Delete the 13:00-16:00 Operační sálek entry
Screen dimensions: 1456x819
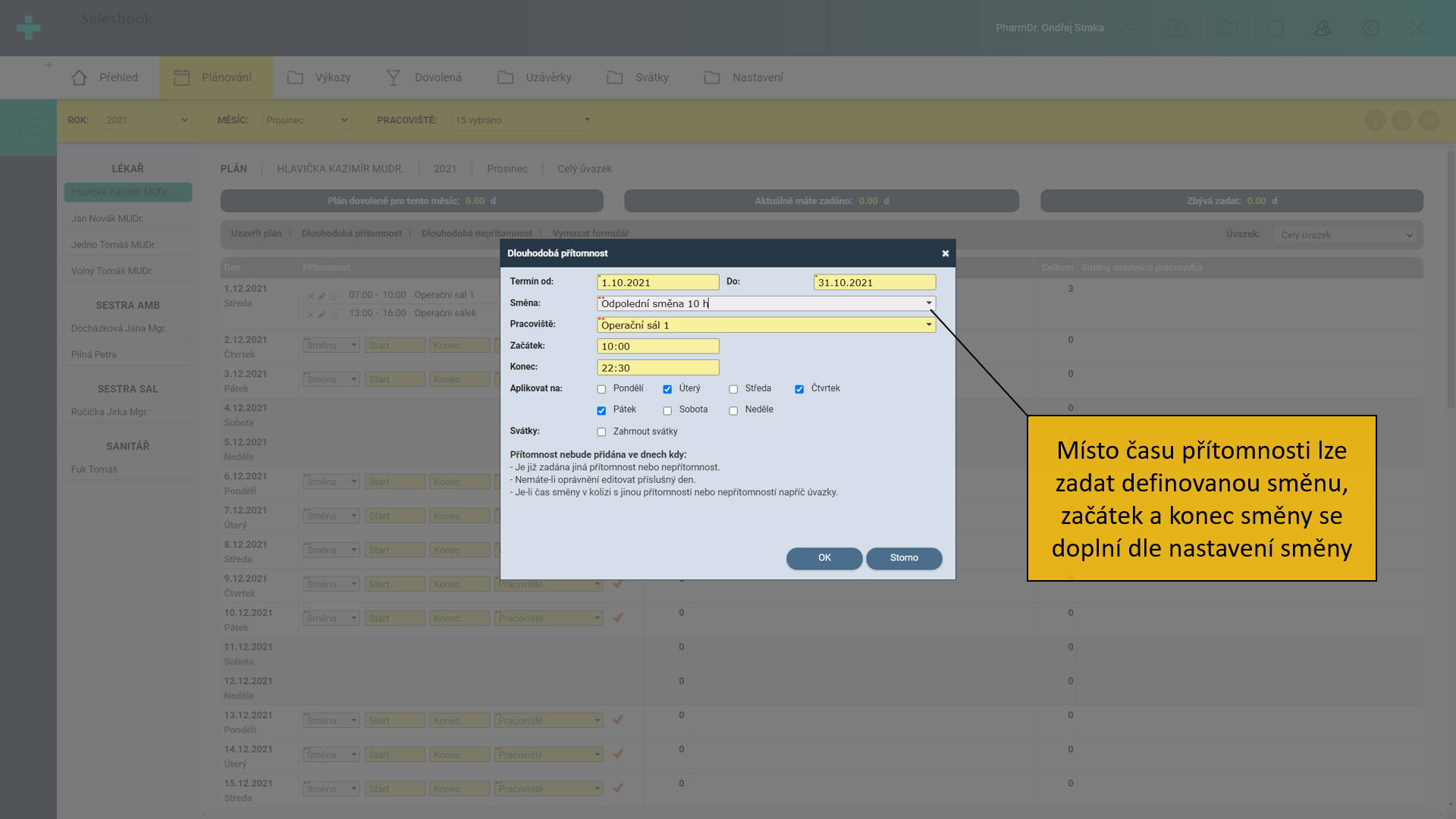tap(310, 314)
